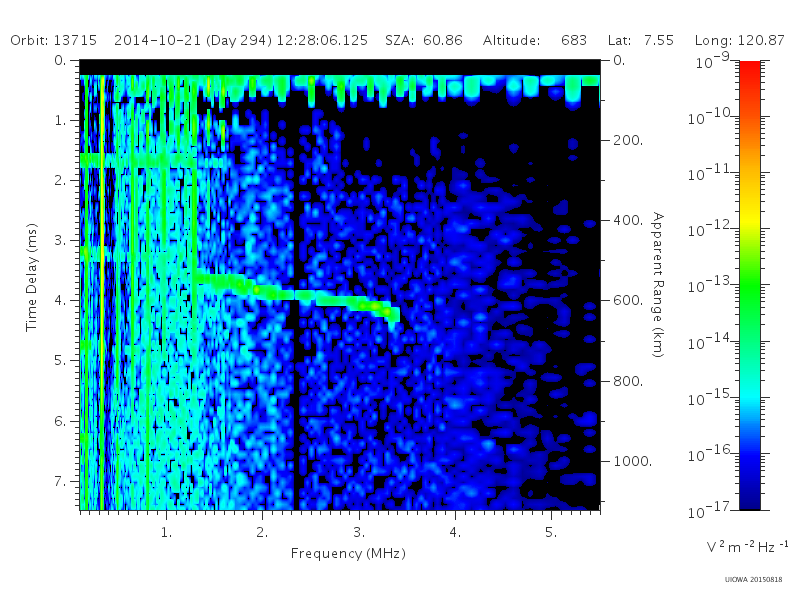
Task: Click the 'UIOWA 20150818' credit text
Action: coord(754,579)
